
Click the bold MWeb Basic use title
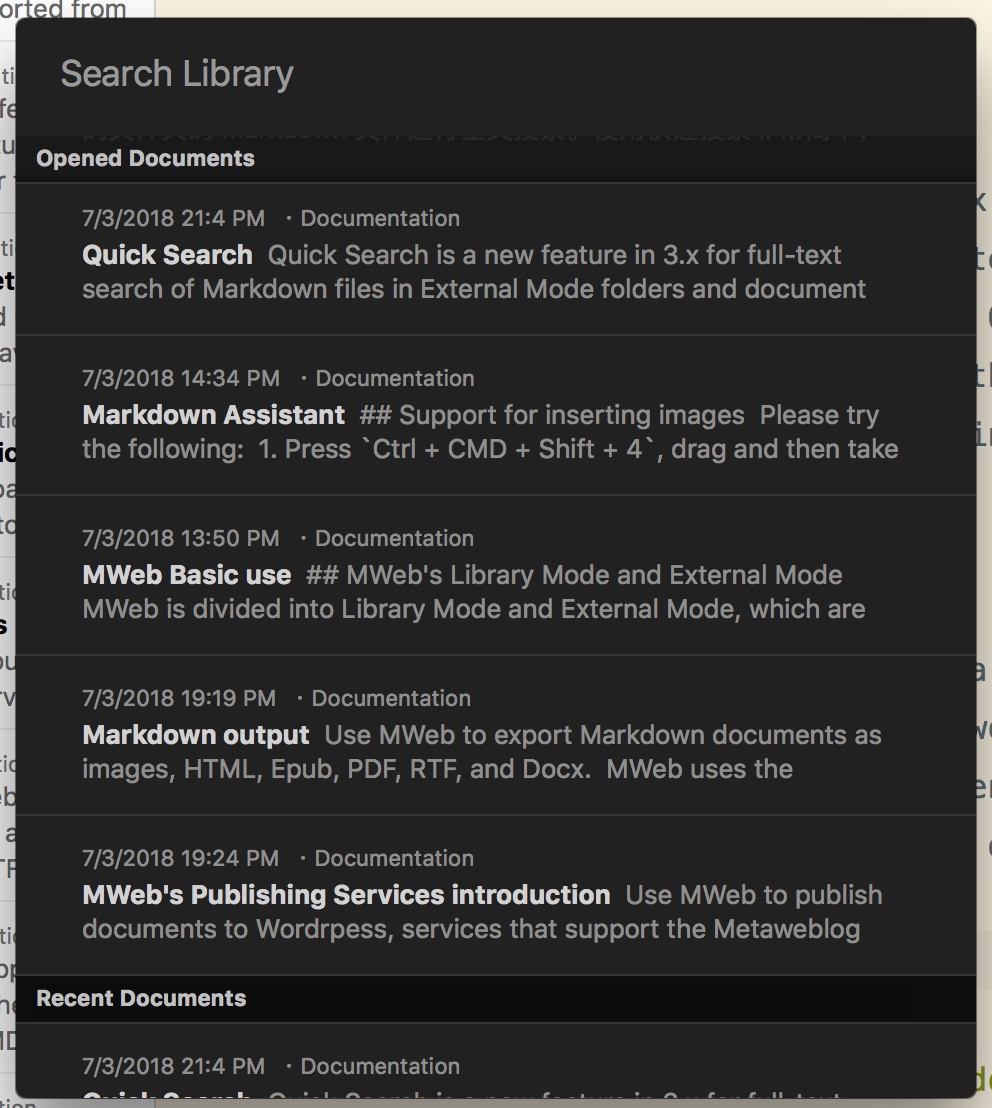[x=187, y=575]
